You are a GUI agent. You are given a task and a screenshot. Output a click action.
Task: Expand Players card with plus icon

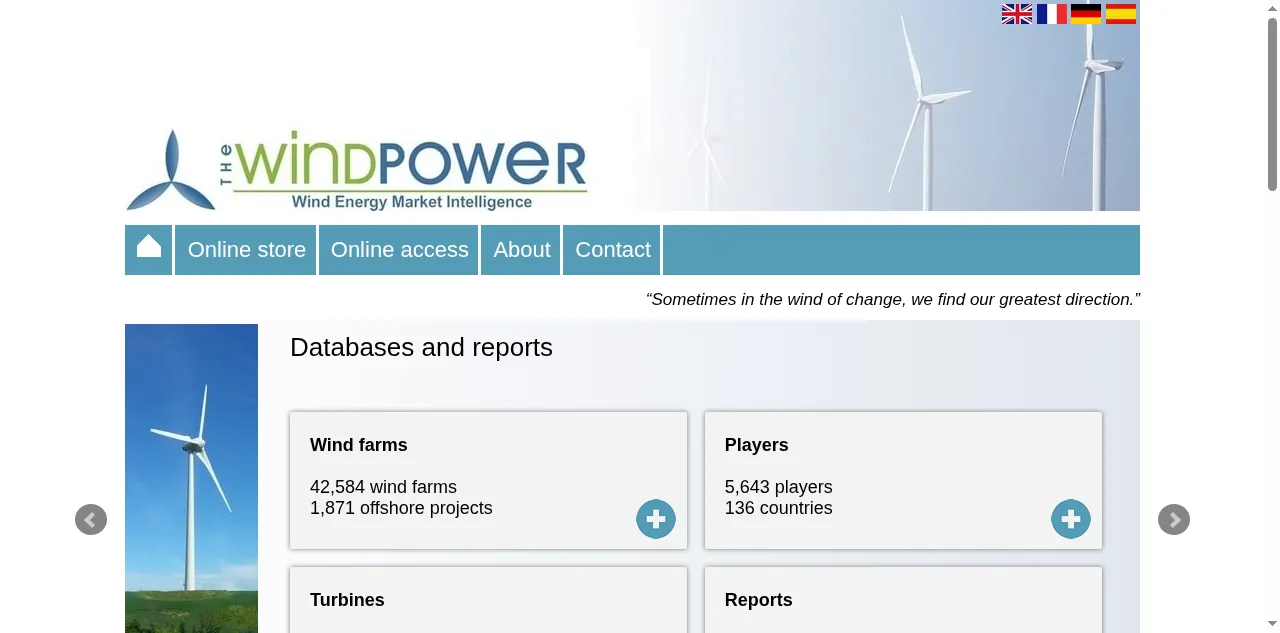tap(1071, 519)
